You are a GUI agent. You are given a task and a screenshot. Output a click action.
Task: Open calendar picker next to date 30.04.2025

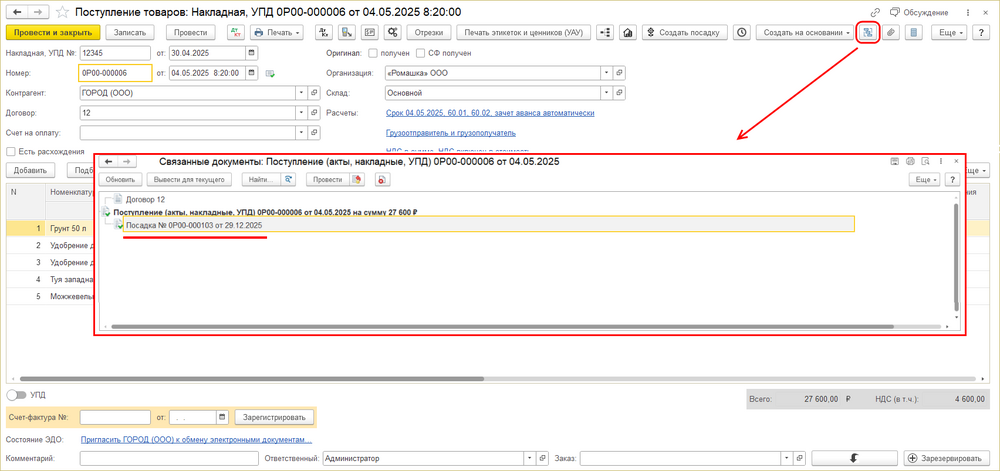pyautogui.click(x=253, y=53)
